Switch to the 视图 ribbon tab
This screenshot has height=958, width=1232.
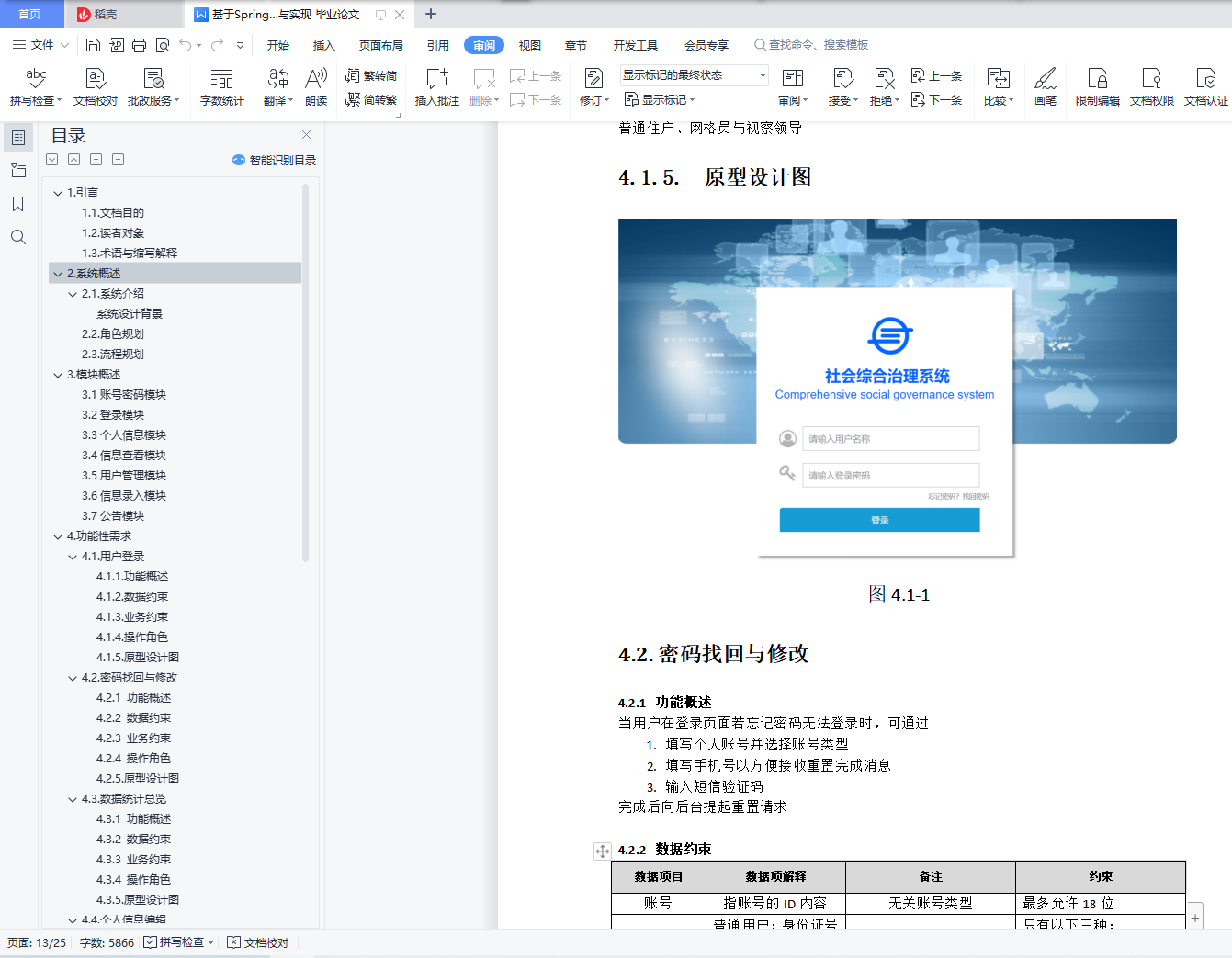click(x=530, y=45)
